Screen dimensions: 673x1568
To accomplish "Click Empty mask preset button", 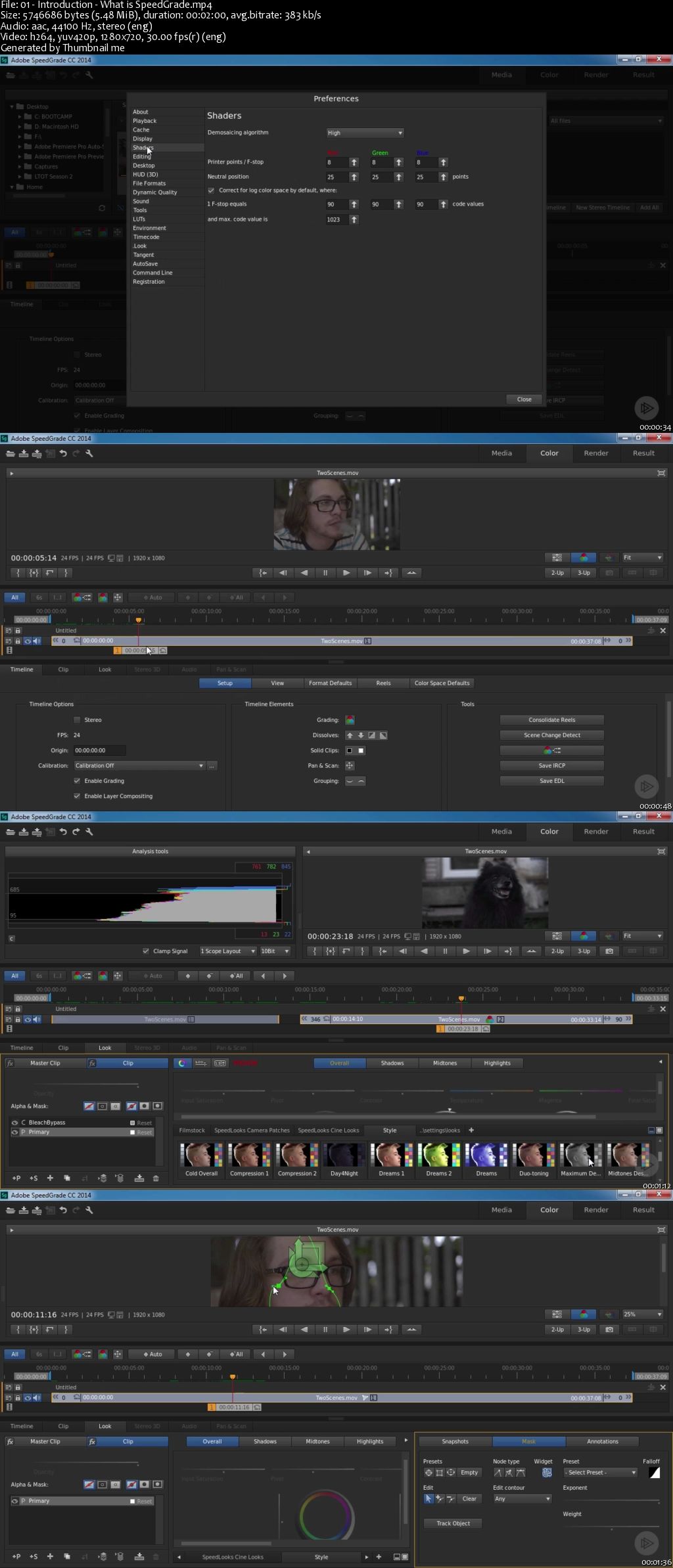I will (469, 1472).
